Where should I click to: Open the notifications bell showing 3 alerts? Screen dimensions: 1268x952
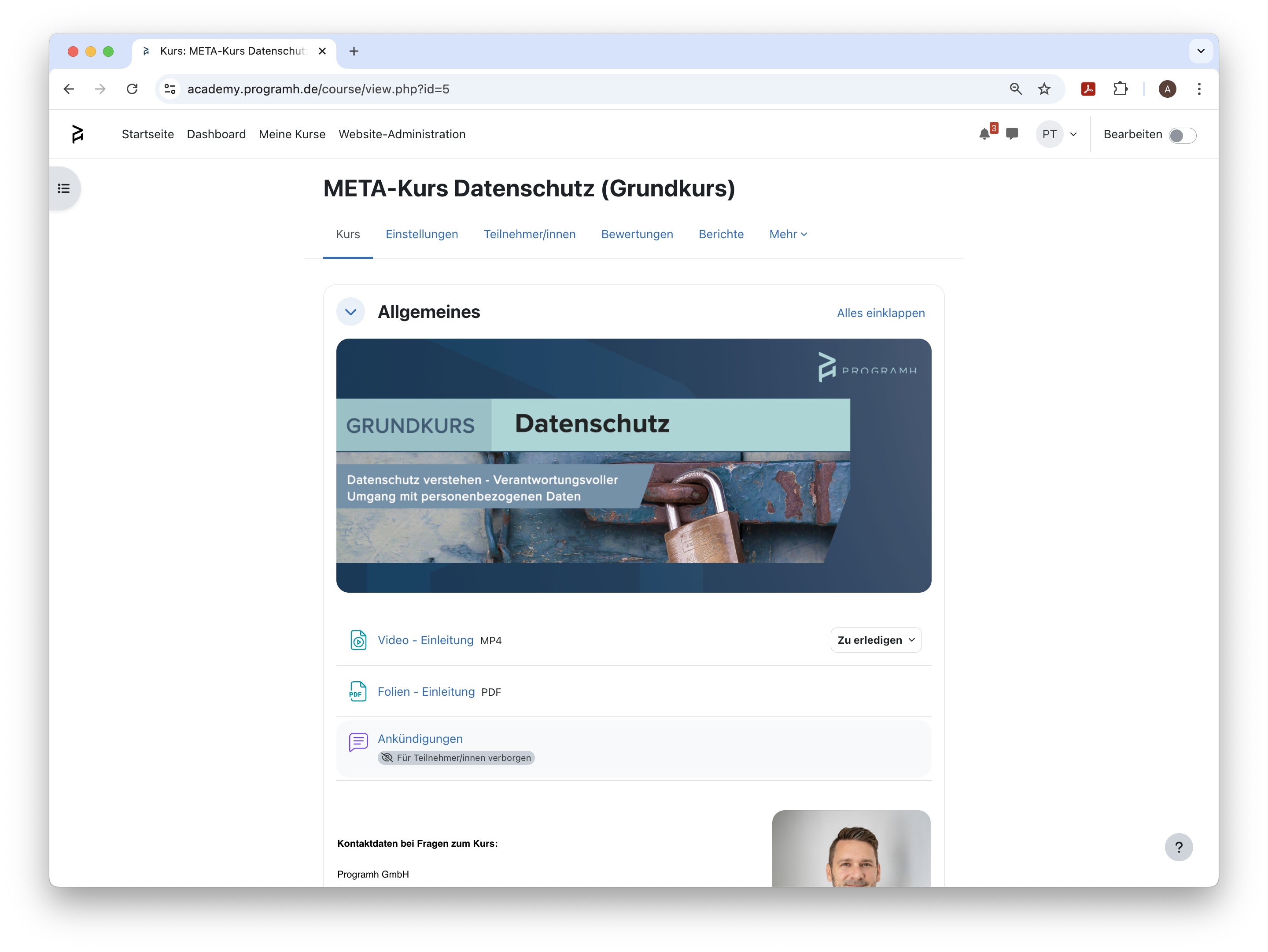pos(985,133)
